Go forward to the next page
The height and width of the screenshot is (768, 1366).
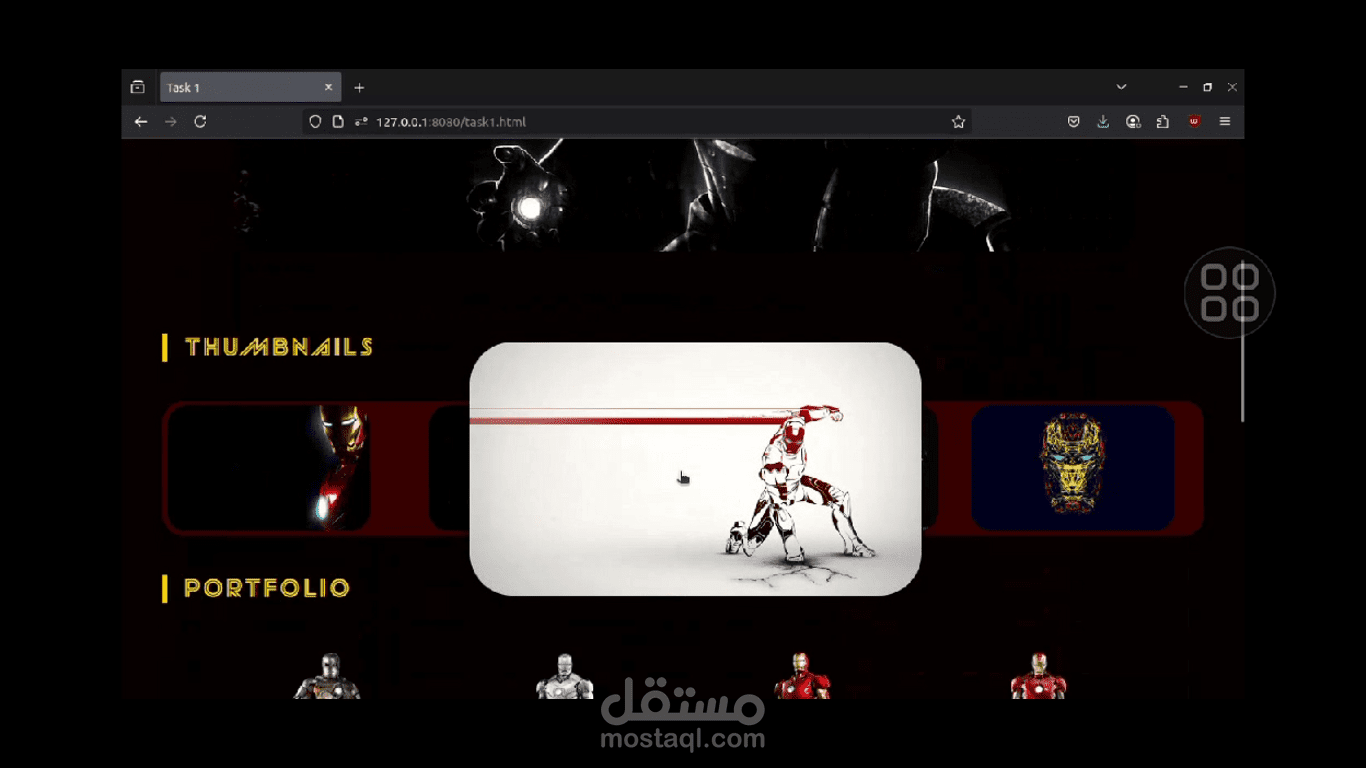click(x=170, y=122)
